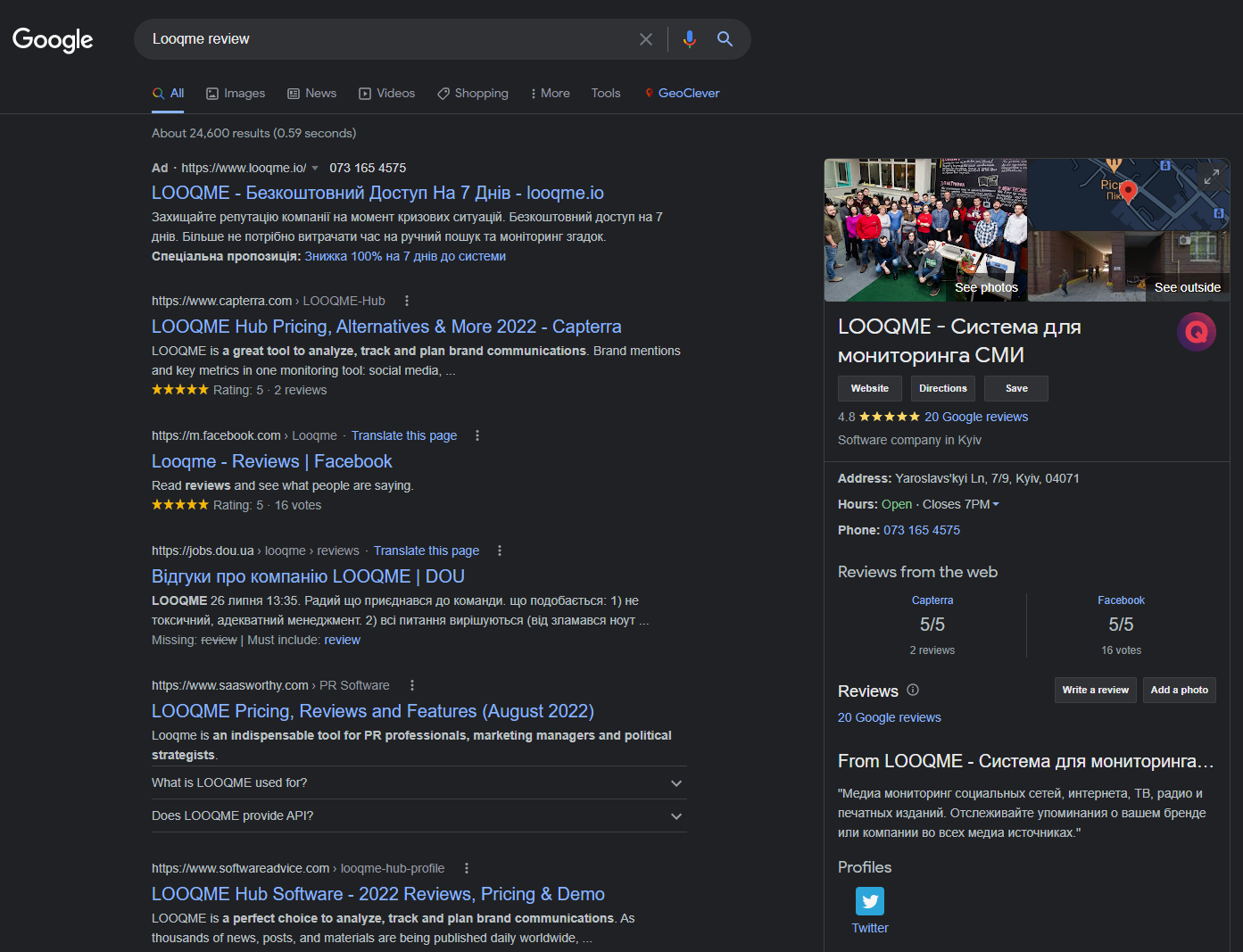Open Software Advice LOOQME Hub result

coord(378,894)
